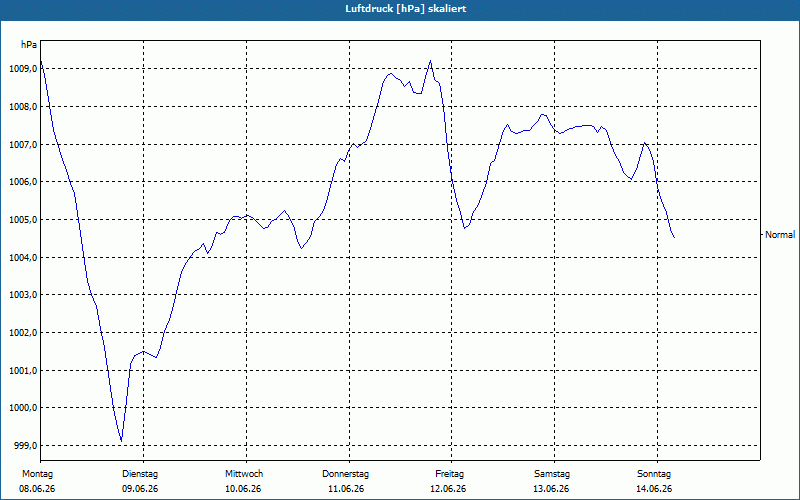Select the Dienstag 09.06.26 axis label
Screen dimensions: 800x500
(140, 481)
